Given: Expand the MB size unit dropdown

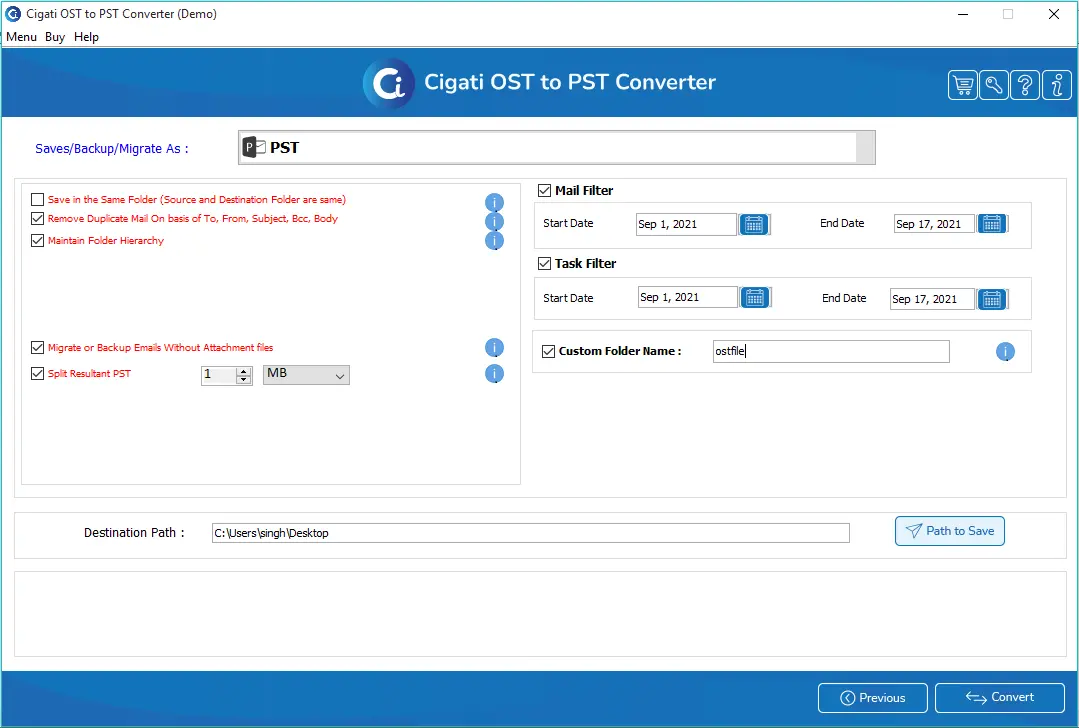Looking at the screenshot, I should (x=306, y=375).
